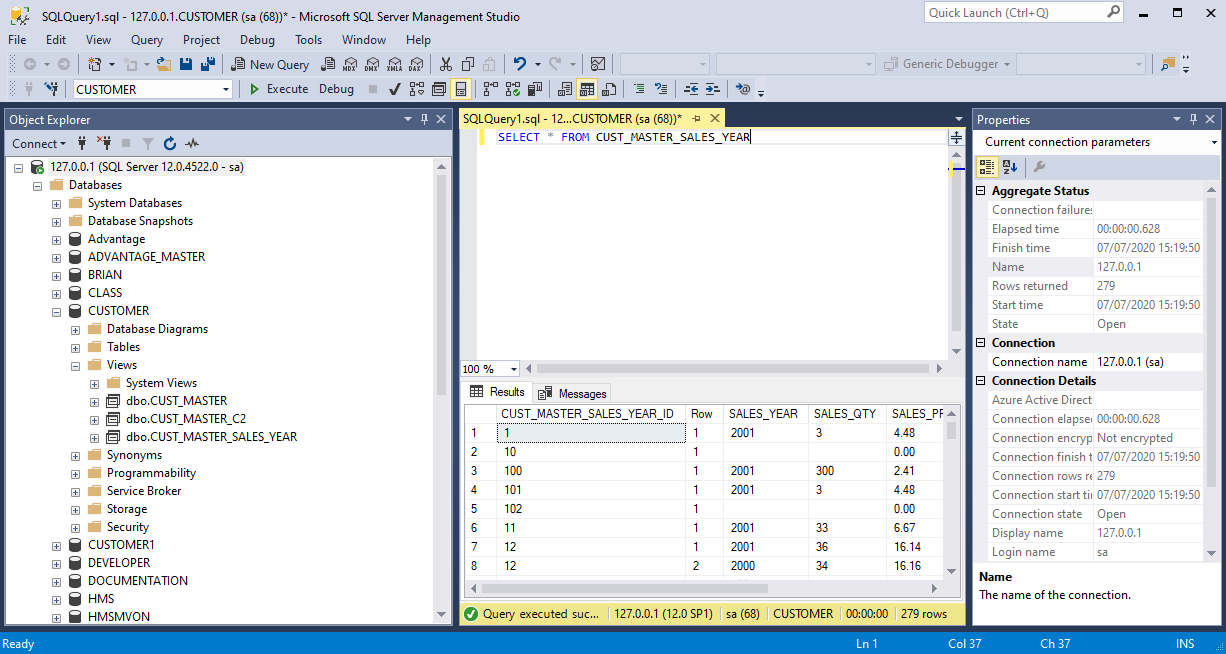Click Specify Values for Template Parameters icon
The height and width of the screenshot is (654, 1226).
click(743, 89)
